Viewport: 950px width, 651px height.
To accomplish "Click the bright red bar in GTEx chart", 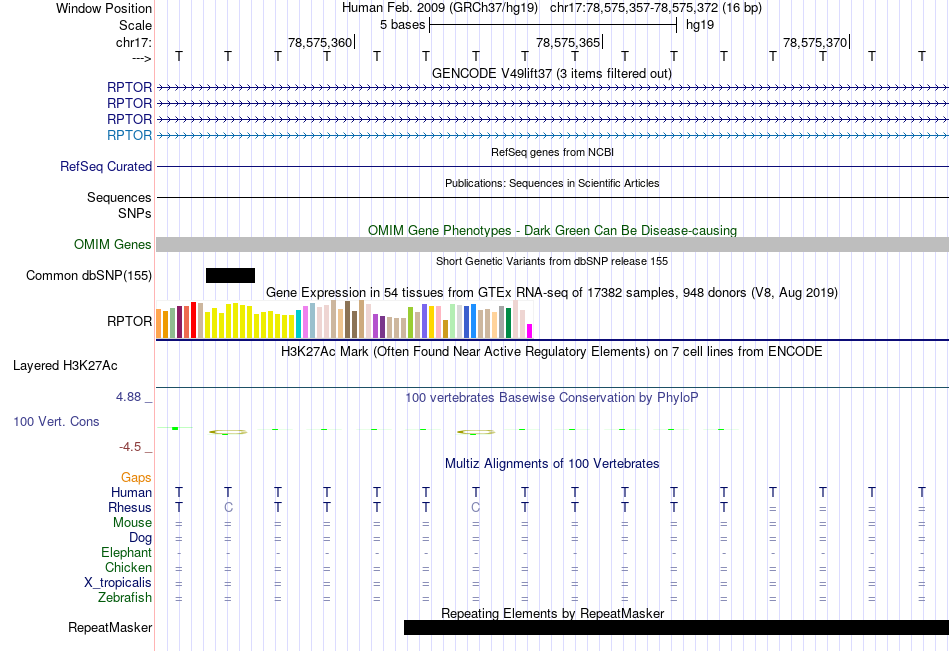I will click(193, 320).
